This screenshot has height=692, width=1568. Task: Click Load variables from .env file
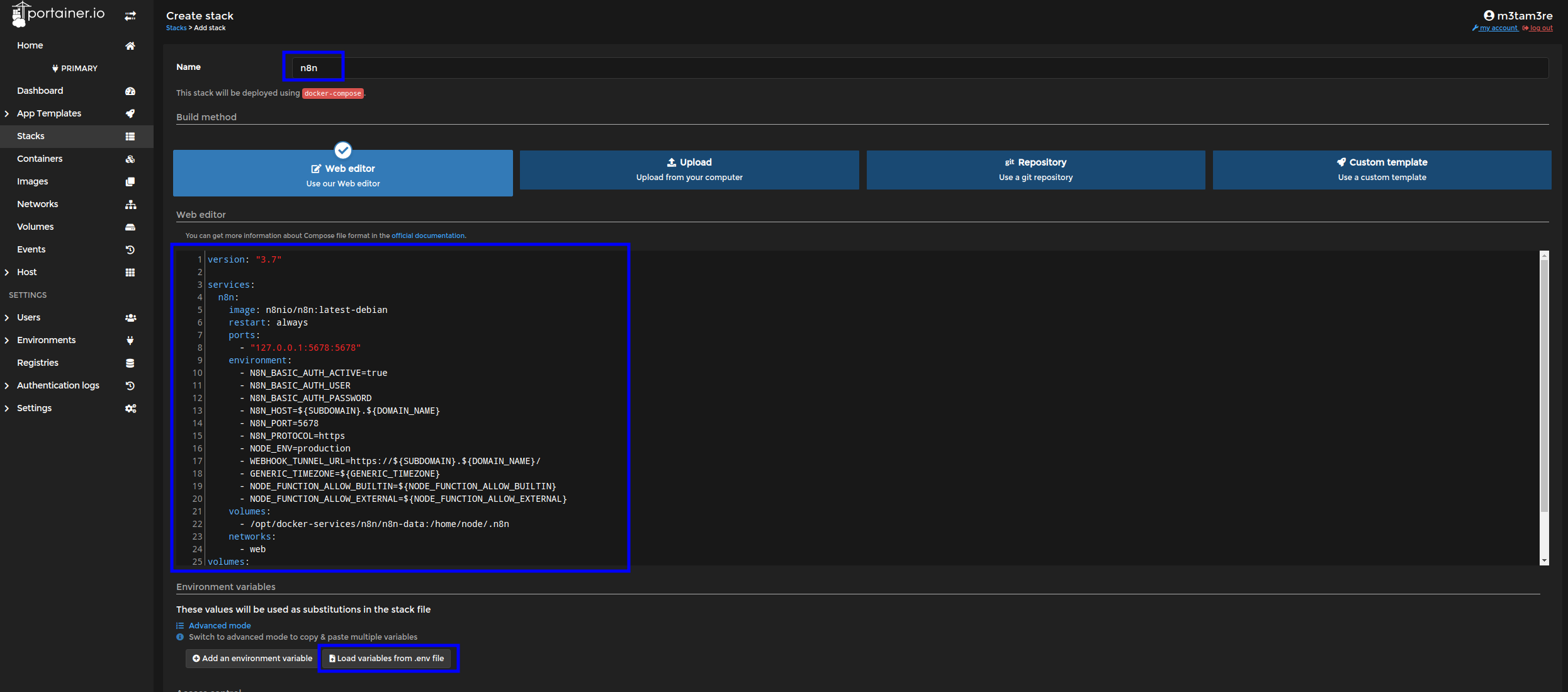(x=386, y=658)
